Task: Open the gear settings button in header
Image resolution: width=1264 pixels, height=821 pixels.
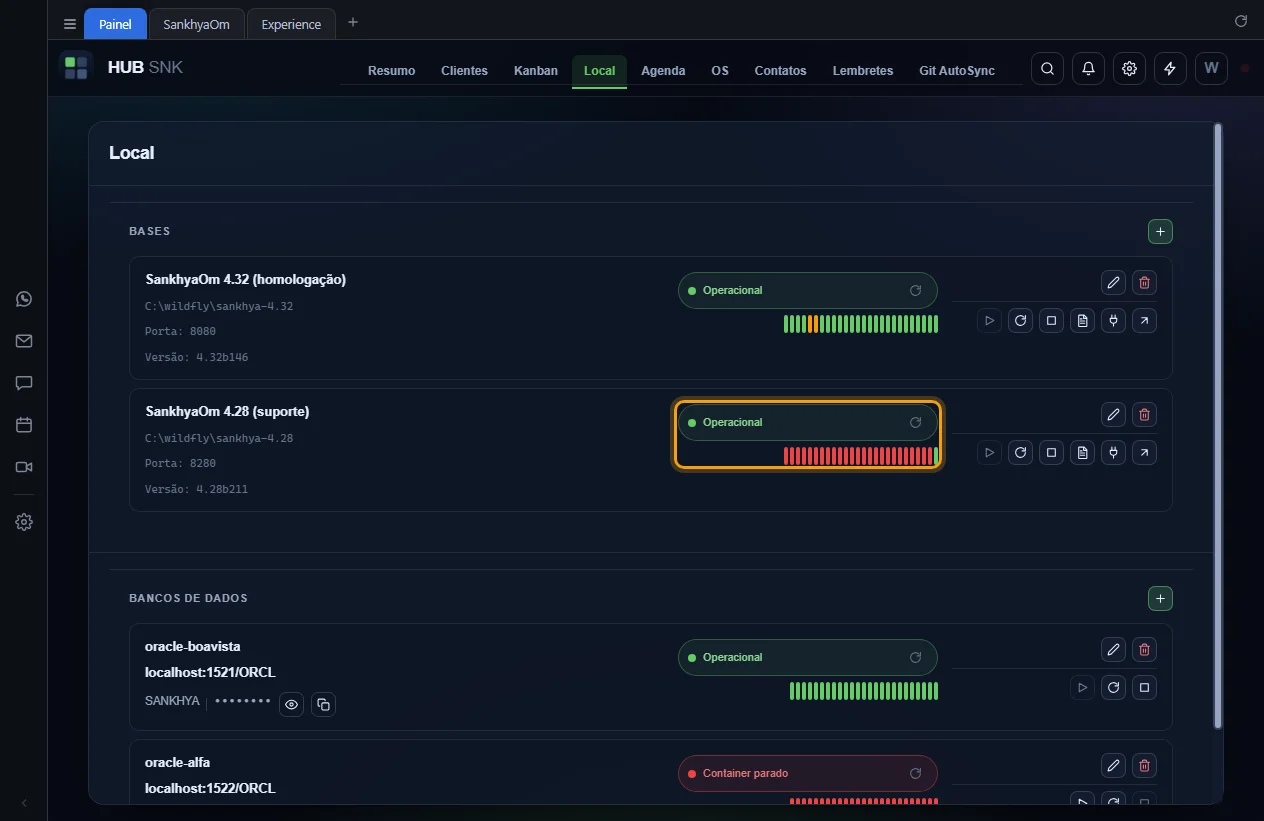Action: tap(1129, 69)
